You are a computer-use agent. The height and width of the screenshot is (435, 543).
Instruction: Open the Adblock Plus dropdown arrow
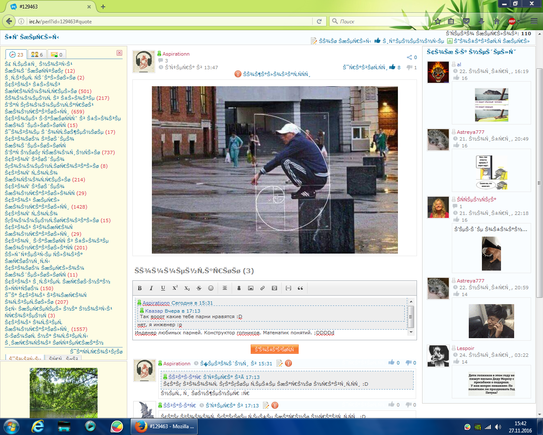coord(518,21)
